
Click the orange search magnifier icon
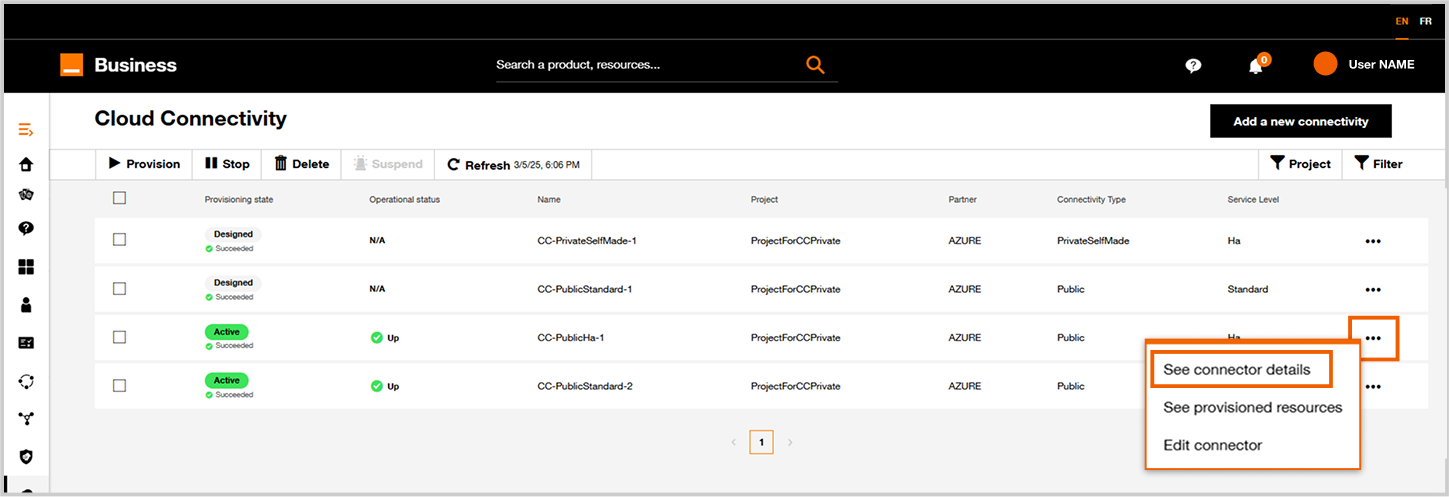[816, 65]
